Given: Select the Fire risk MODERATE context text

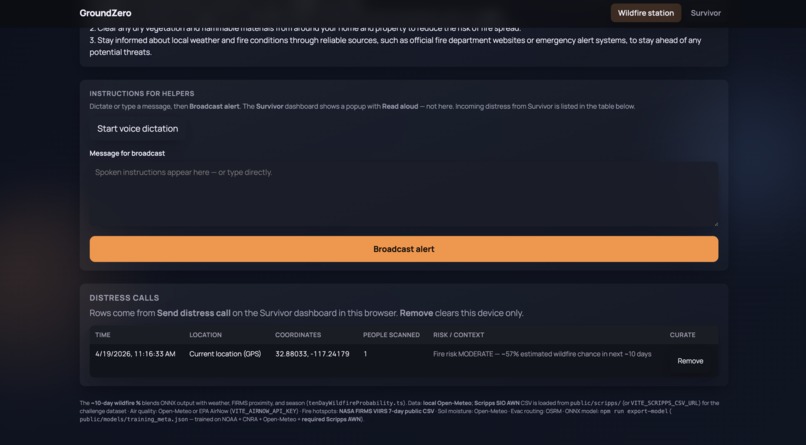Looking at the screenshot, I should [542, 354].
